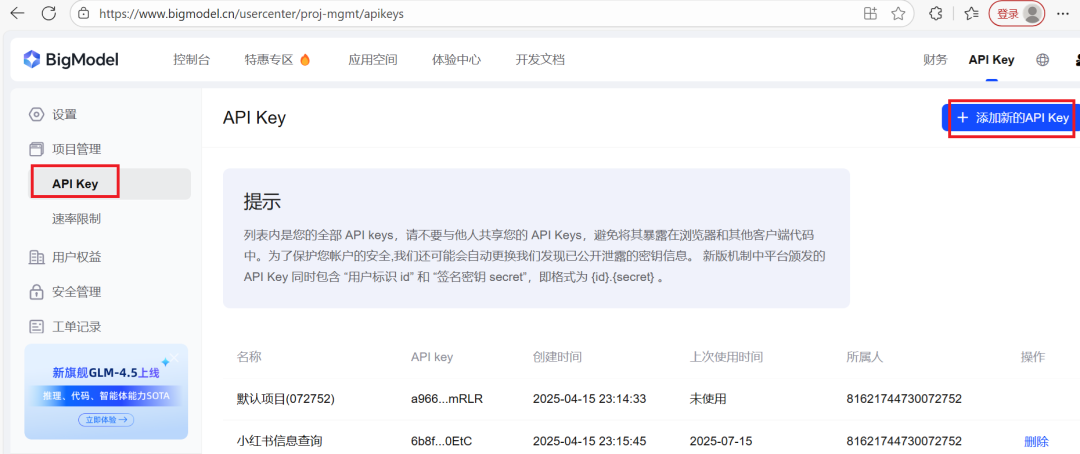Screen dimensions: 1080x454
Task: Click 立即体验 in promo banner
Action: pos(106,419)
